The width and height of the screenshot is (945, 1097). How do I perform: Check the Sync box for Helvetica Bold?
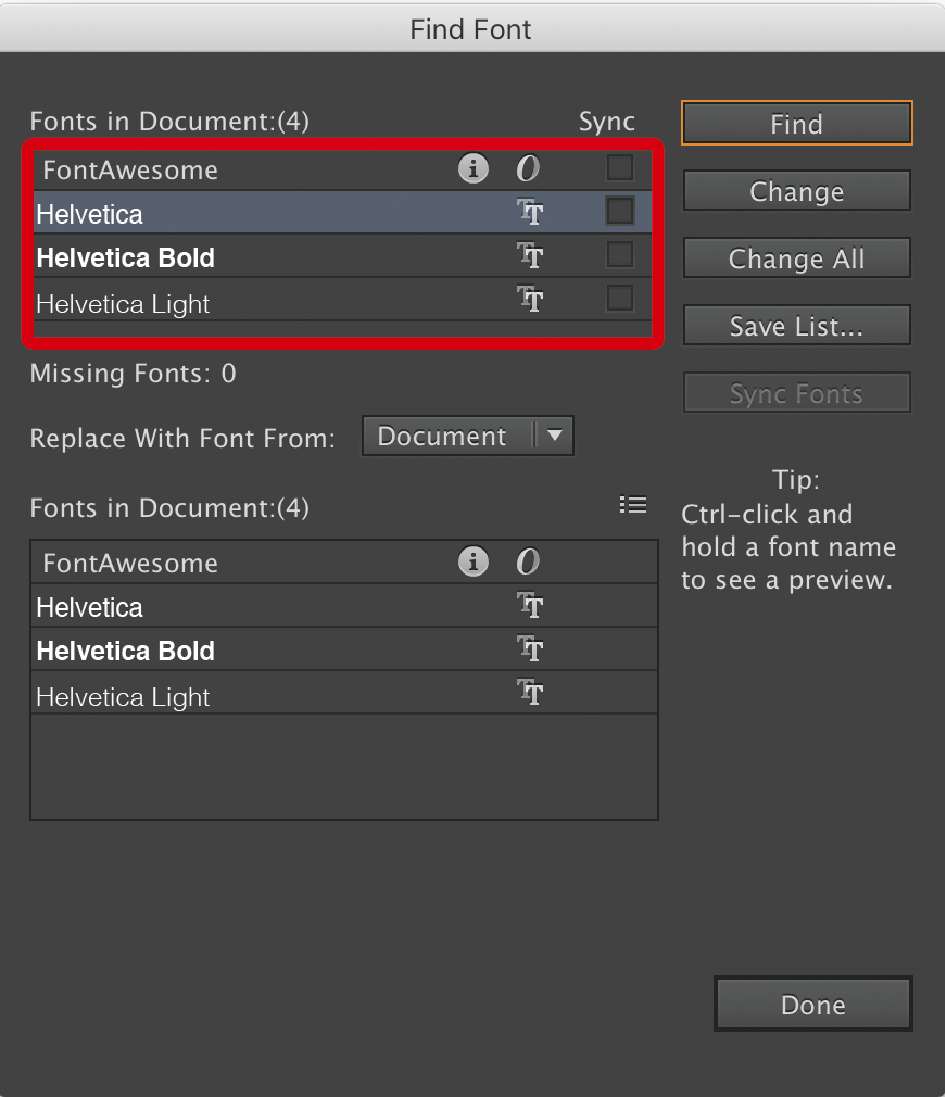pyautogui.click(x=620, y=255)
